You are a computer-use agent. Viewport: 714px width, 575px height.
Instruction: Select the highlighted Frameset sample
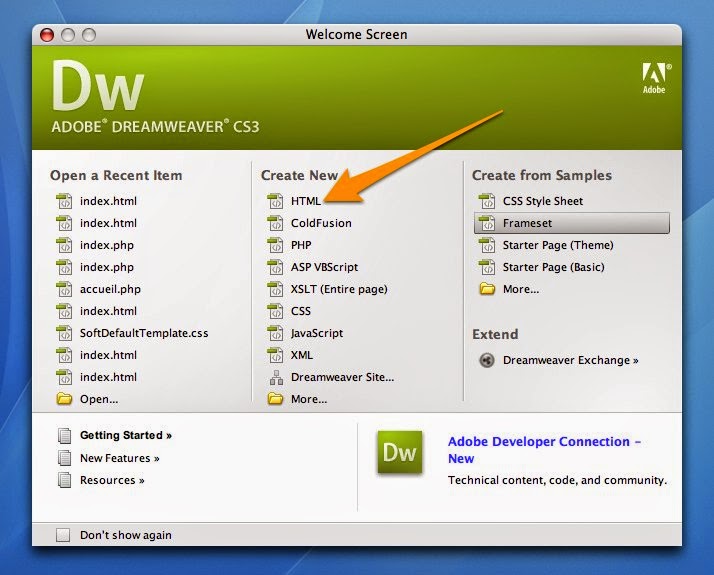[572, 223]
